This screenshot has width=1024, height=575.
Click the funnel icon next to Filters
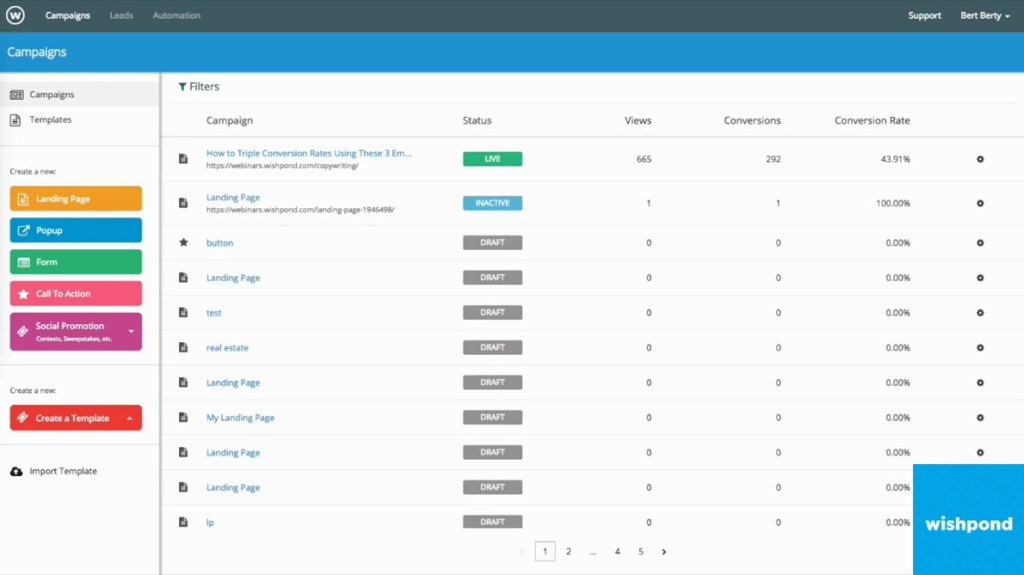coord(182,86)
